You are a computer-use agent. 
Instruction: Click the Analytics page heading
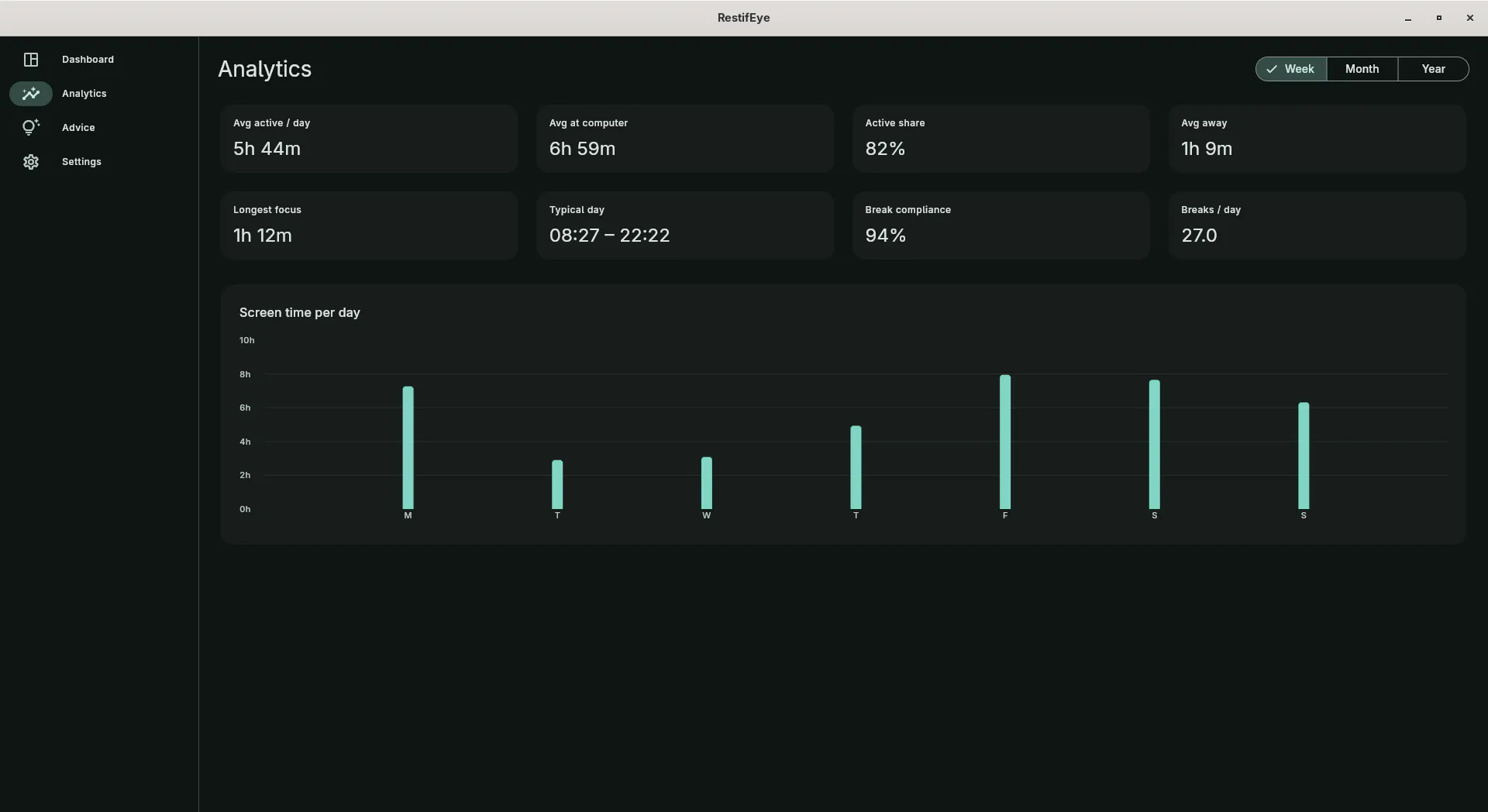coord(265,69)
